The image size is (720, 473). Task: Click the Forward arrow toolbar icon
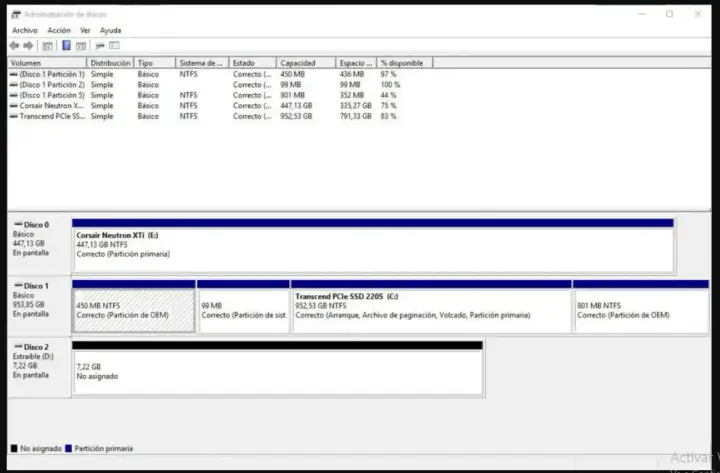(x=28, y=45)
